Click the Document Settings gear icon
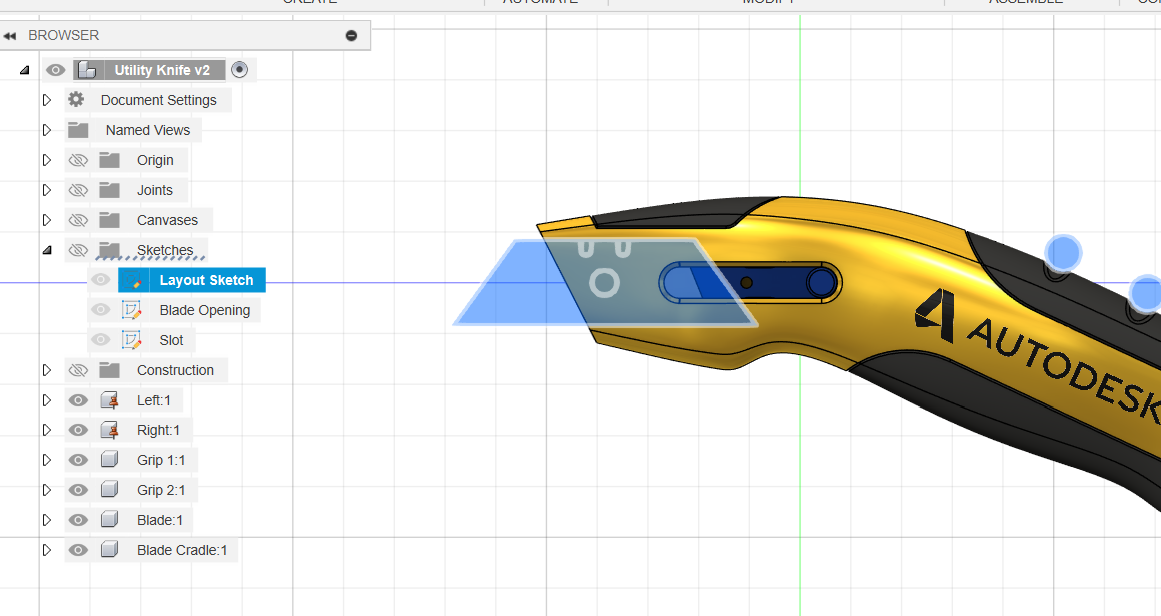Screen dimensions: 1161x616 coord(76,100)
